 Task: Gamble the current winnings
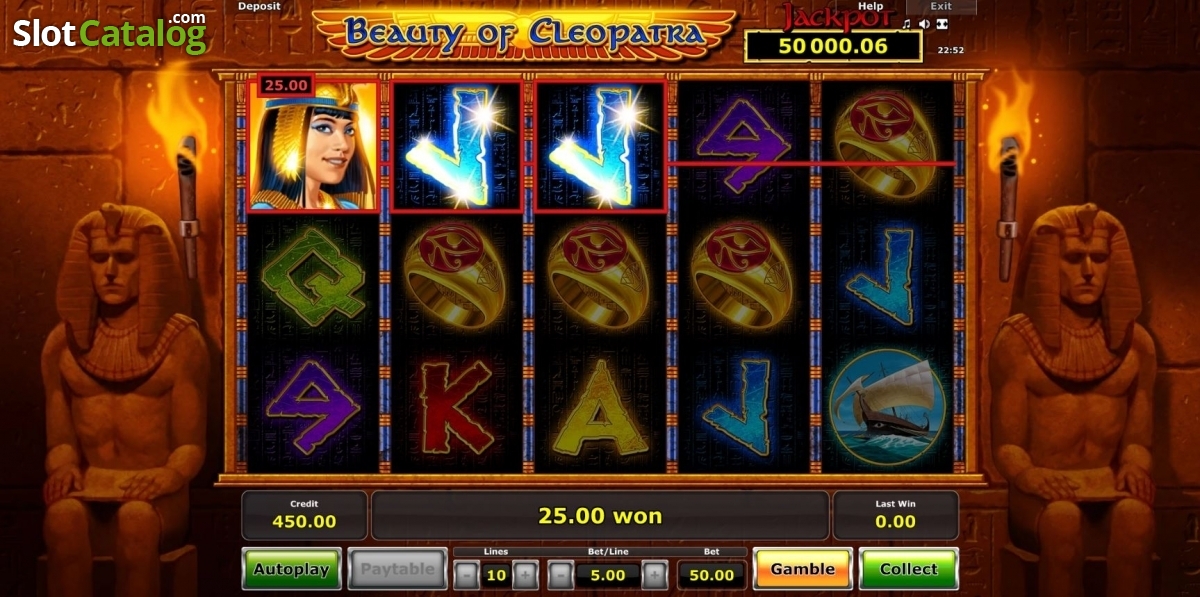tap(802, 569)
